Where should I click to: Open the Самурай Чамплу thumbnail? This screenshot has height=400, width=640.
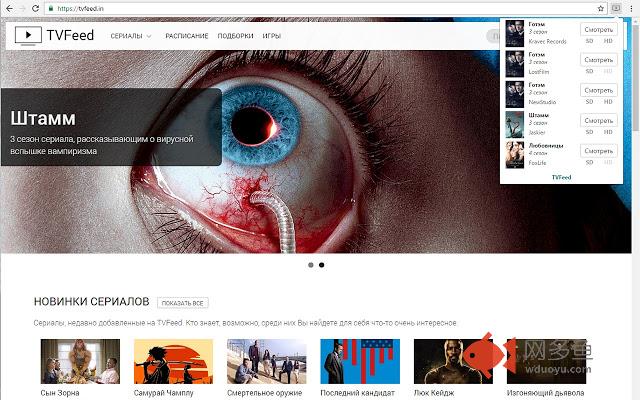pos(173,361)
